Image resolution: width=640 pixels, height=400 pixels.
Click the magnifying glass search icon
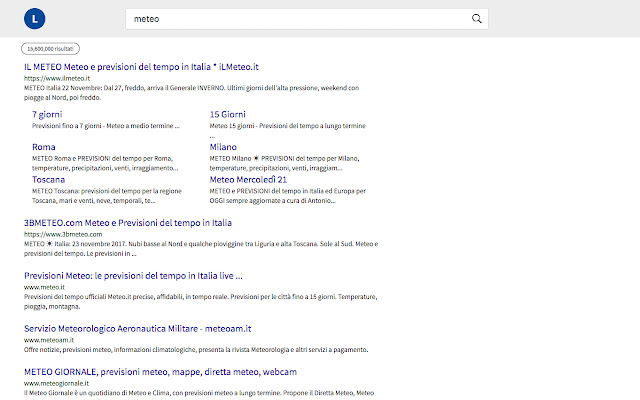[x=477, y=19]
